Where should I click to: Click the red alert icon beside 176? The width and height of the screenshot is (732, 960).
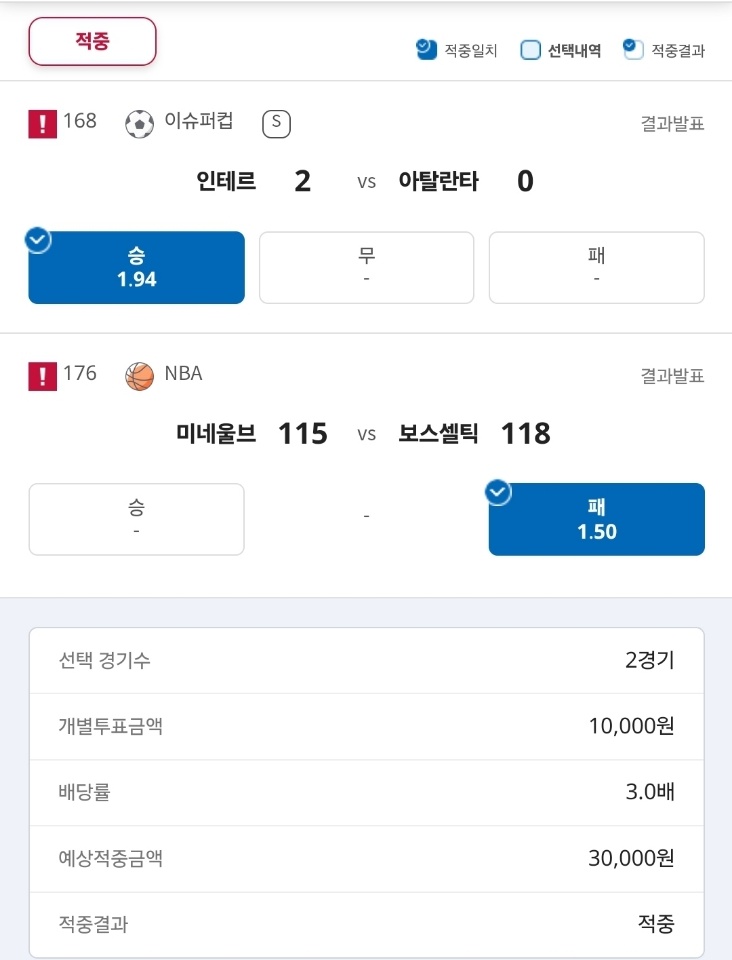click(42, 376)
